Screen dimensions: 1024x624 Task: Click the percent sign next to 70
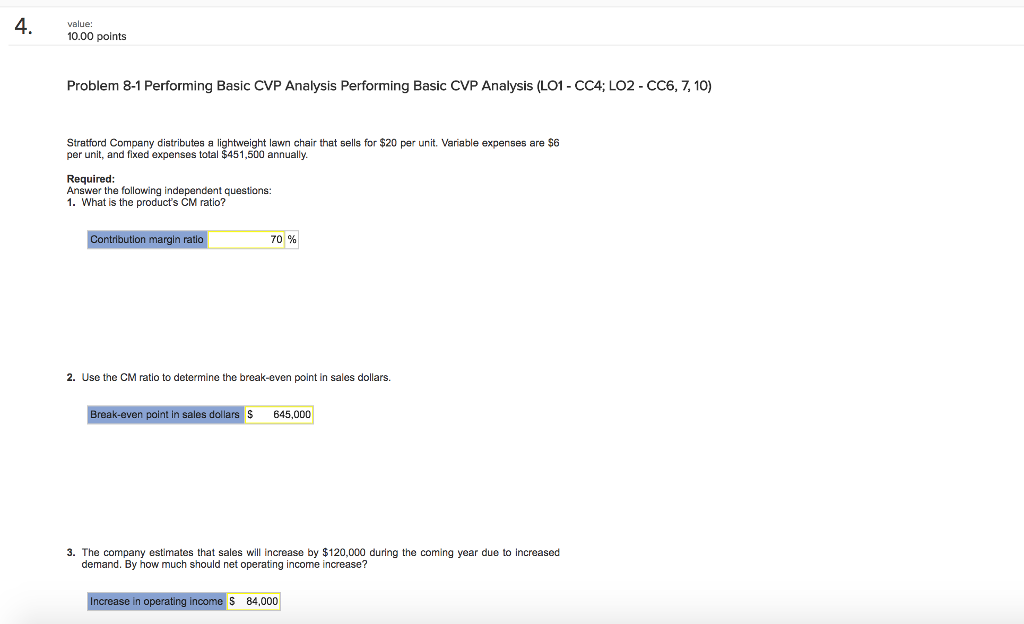[288, 239]
